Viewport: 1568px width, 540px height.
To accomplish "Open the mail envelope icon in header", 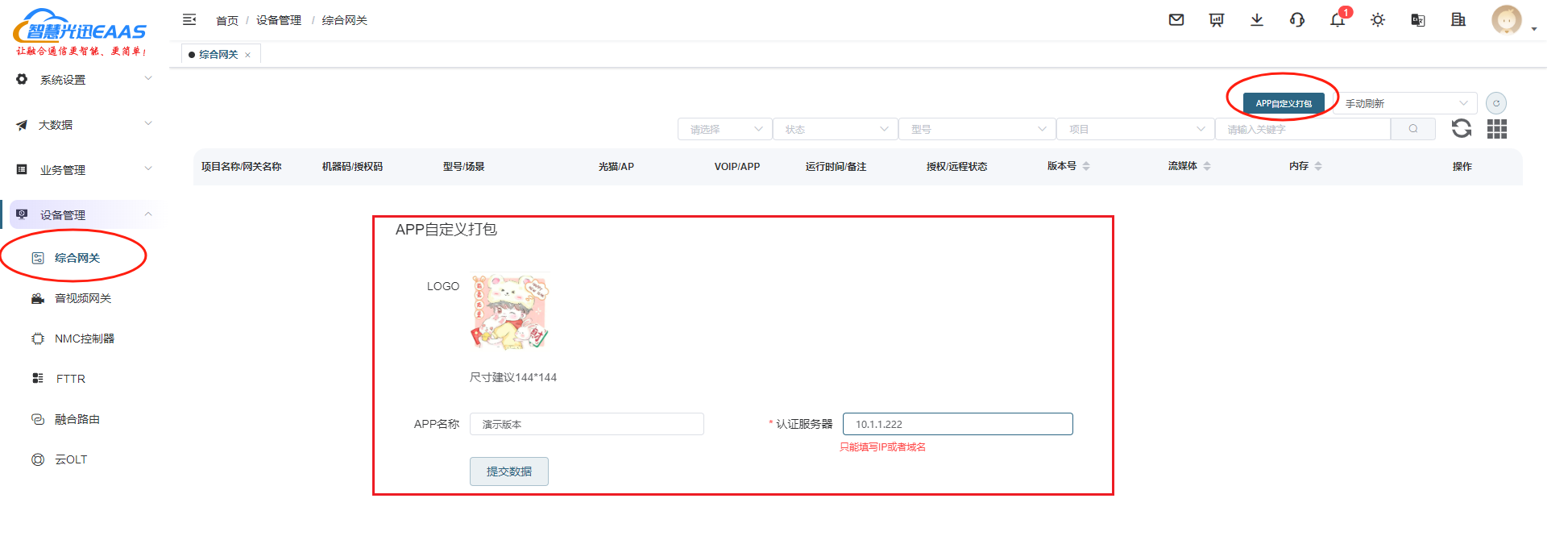I will click(x=1176, y=20).
